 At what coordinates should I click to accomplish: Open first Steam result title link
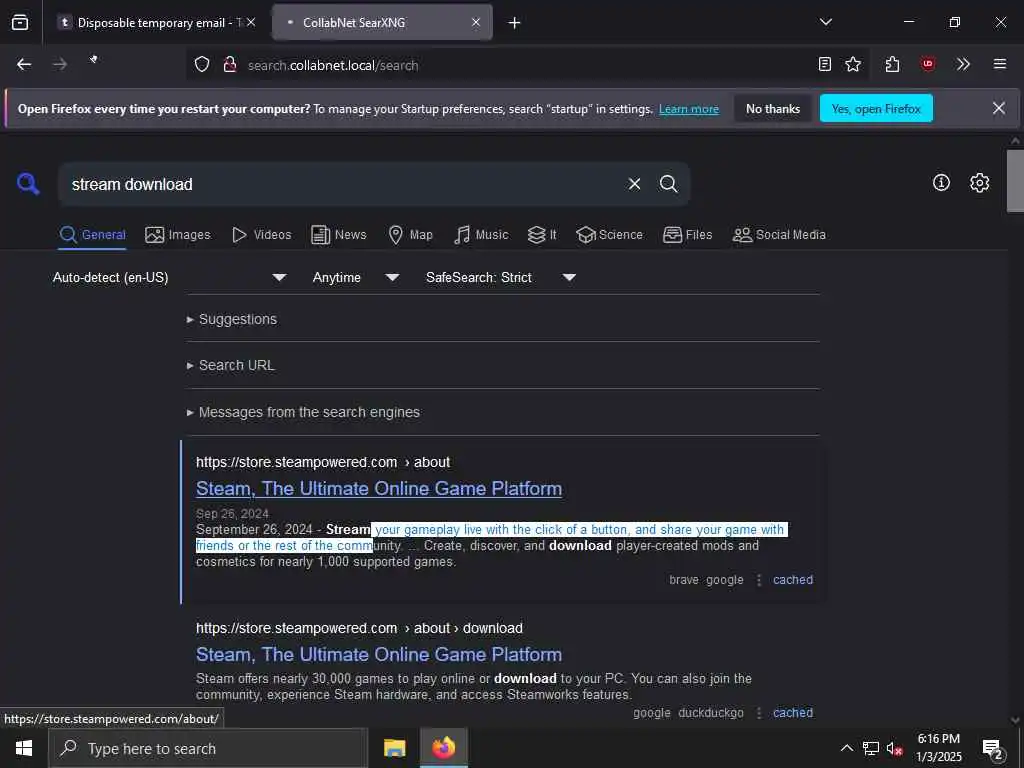click(x=379, y=488)
